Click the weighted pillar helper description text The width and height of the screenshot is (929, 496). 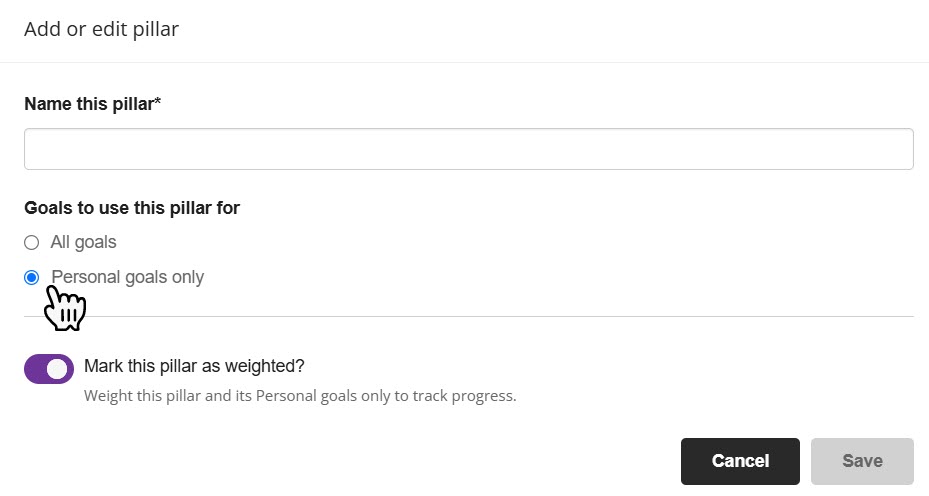pyautogui.click(x=300, y=395)
